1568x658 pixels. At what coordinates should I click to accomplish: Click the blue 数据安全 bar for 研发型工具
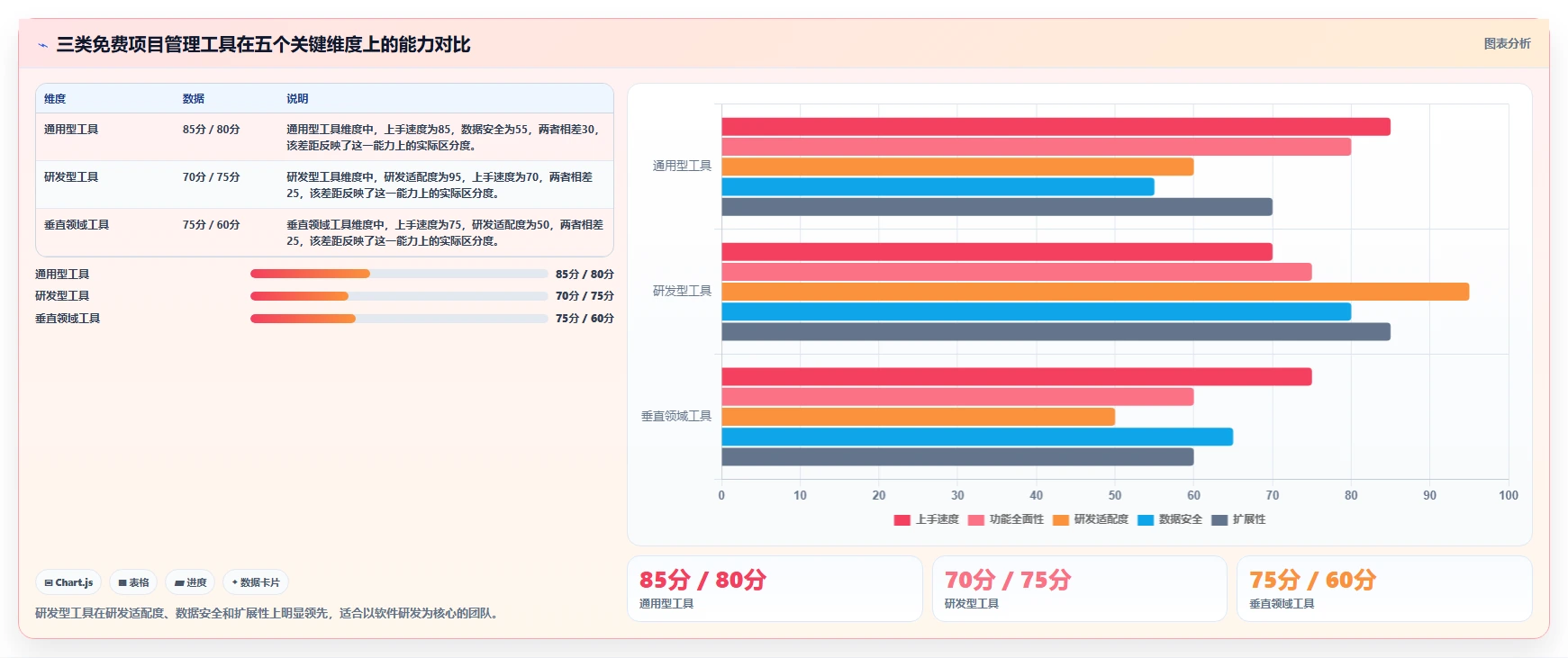1036,311
